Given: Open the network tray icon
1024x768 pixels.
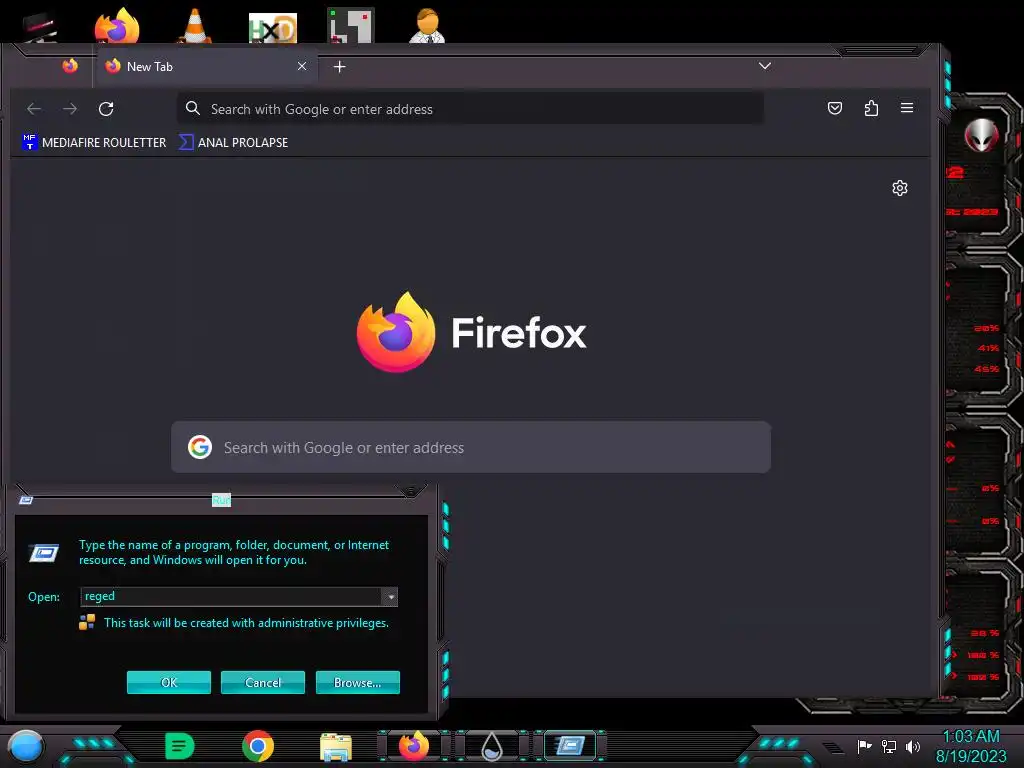Looking at the screenshot, I should pos(889,746).
